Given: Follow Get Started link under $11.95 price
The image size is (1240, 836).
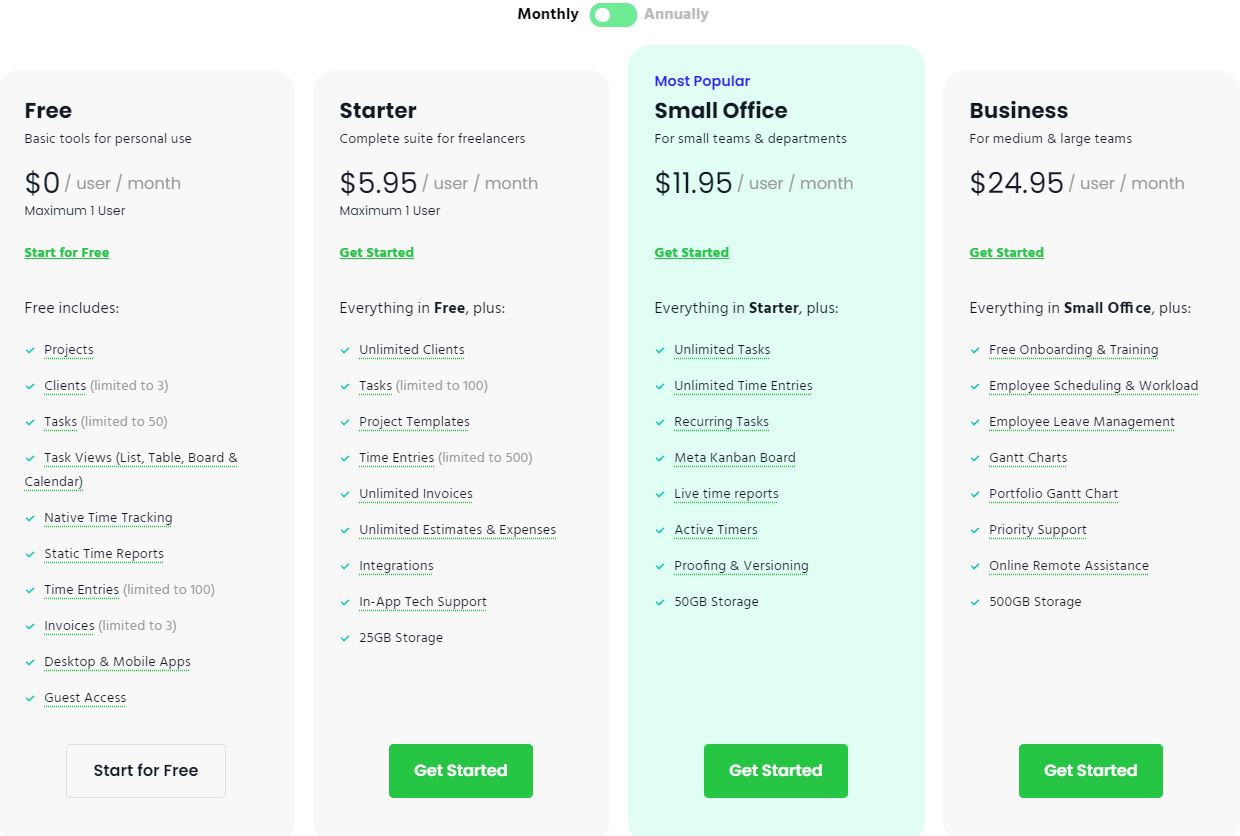Looking at the screenshot, I should [691, 253].
